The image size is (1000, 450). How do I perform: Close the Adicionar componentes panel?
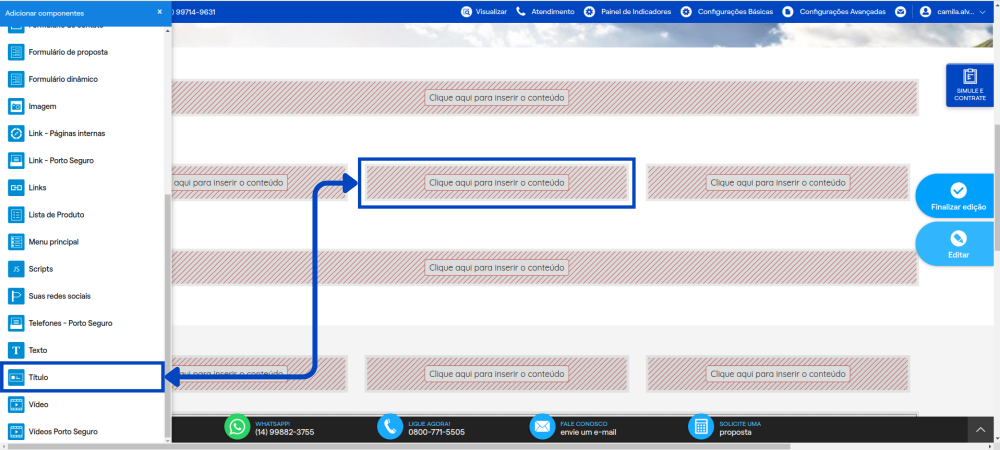coord(159,12)
